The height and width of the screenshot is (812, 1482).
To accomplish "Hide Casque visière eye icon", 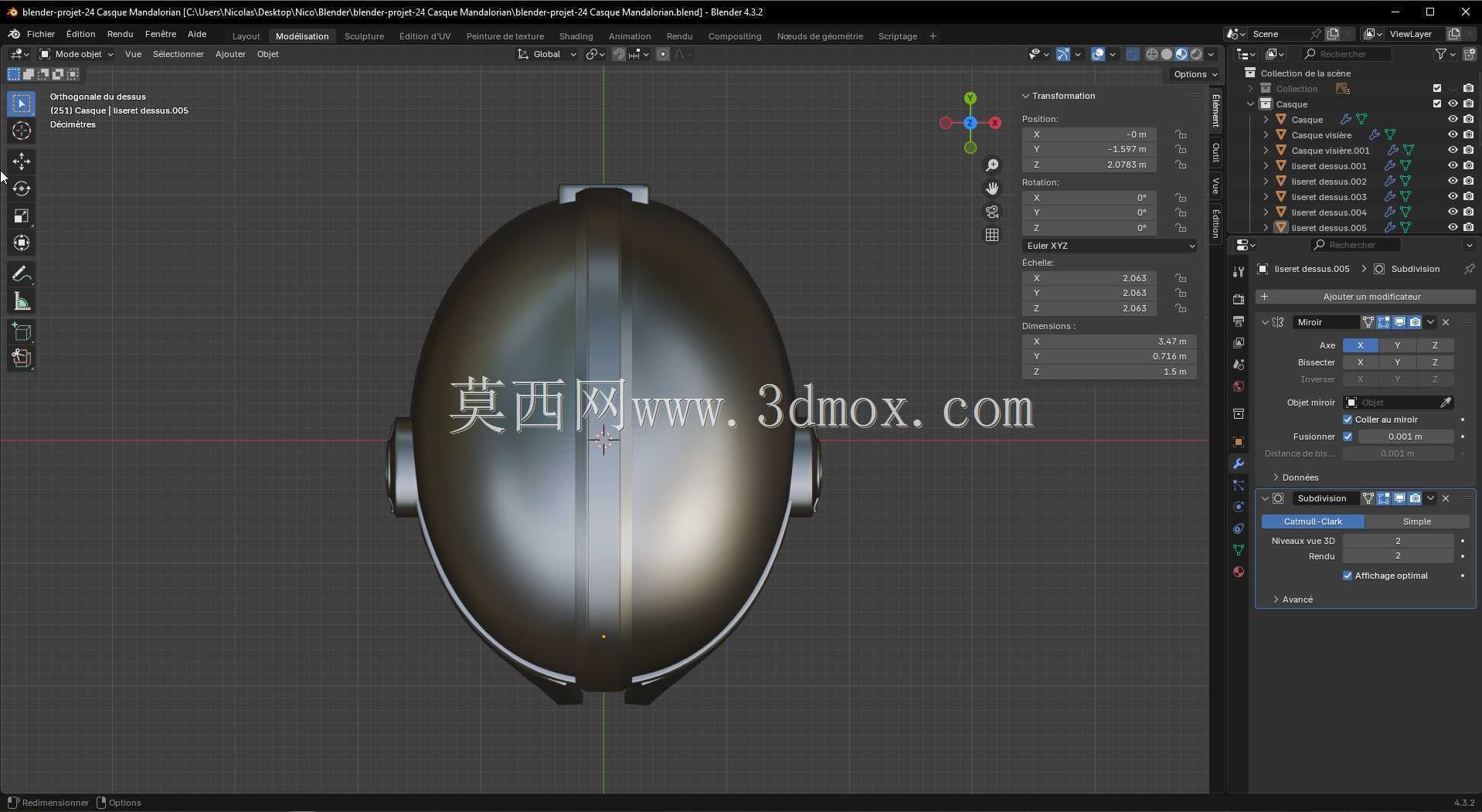I will tap(1453, 135).
